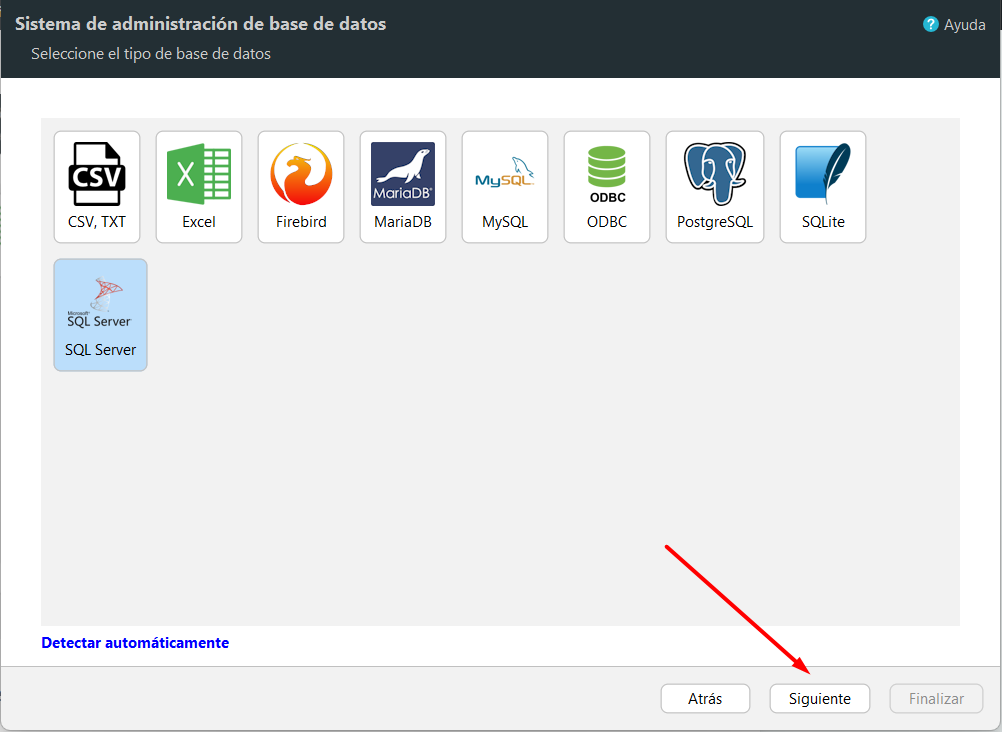1002x732 pixels.
Task: Click the Ayuda help text
Action: coord(964,25)
